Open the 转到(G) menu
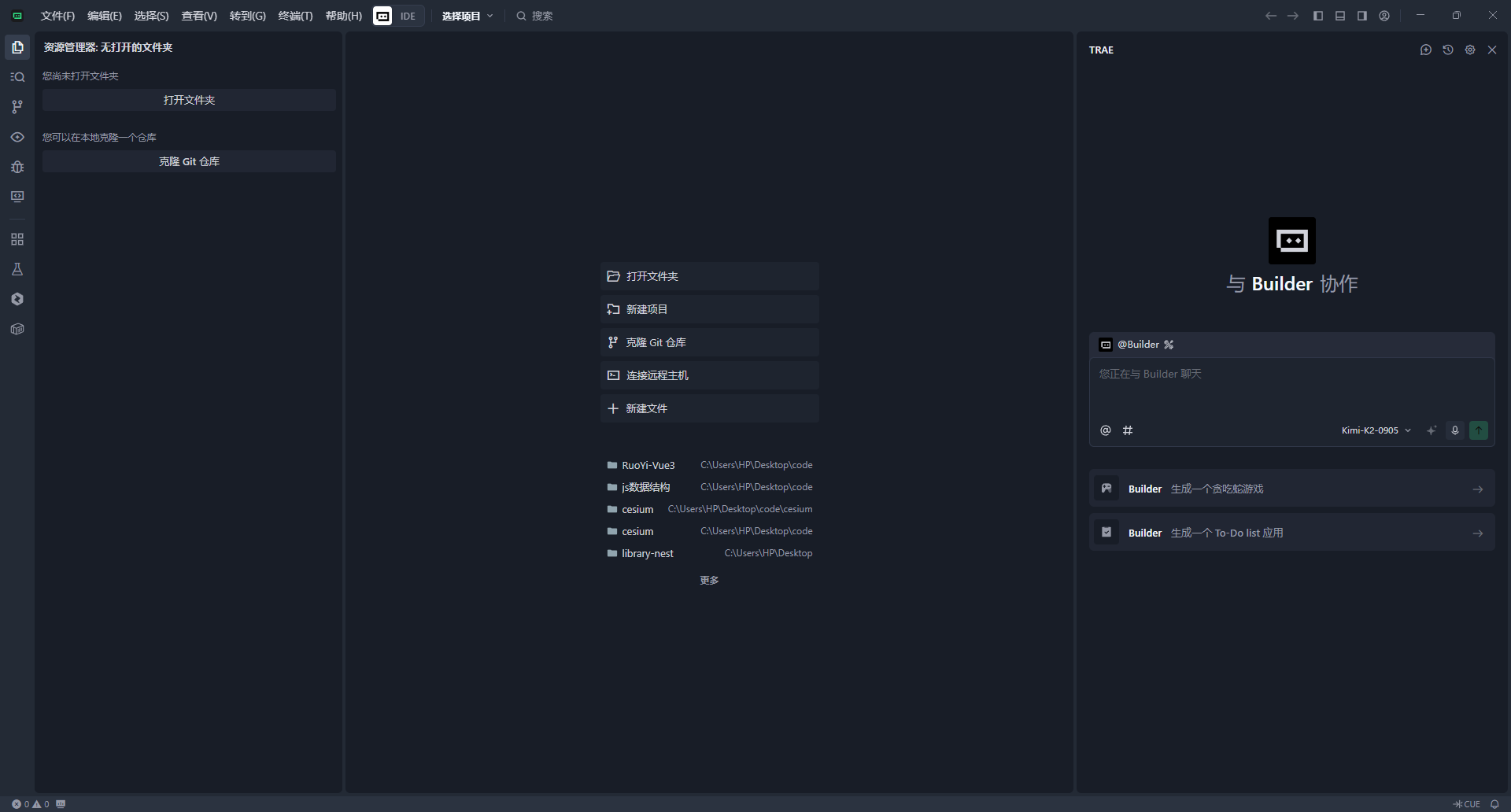 [248, 16]
